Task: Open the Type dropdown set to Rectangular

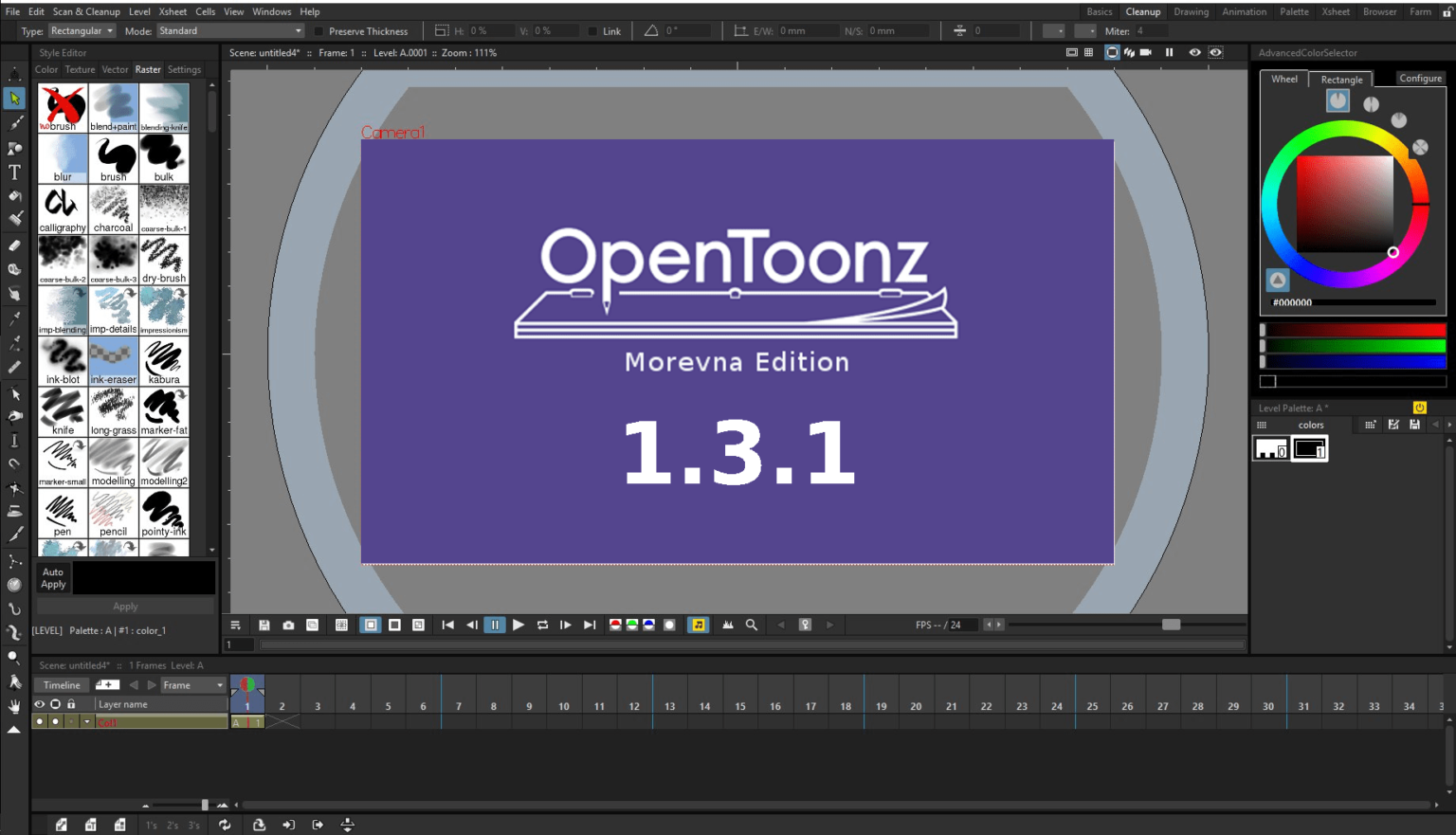Action: [x=82, y=30]
